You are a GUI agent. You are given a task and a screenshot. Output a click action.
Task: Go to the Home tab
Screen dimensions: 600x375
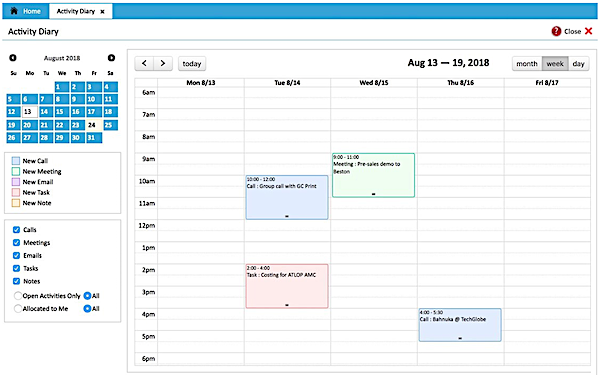click(26, 11)
